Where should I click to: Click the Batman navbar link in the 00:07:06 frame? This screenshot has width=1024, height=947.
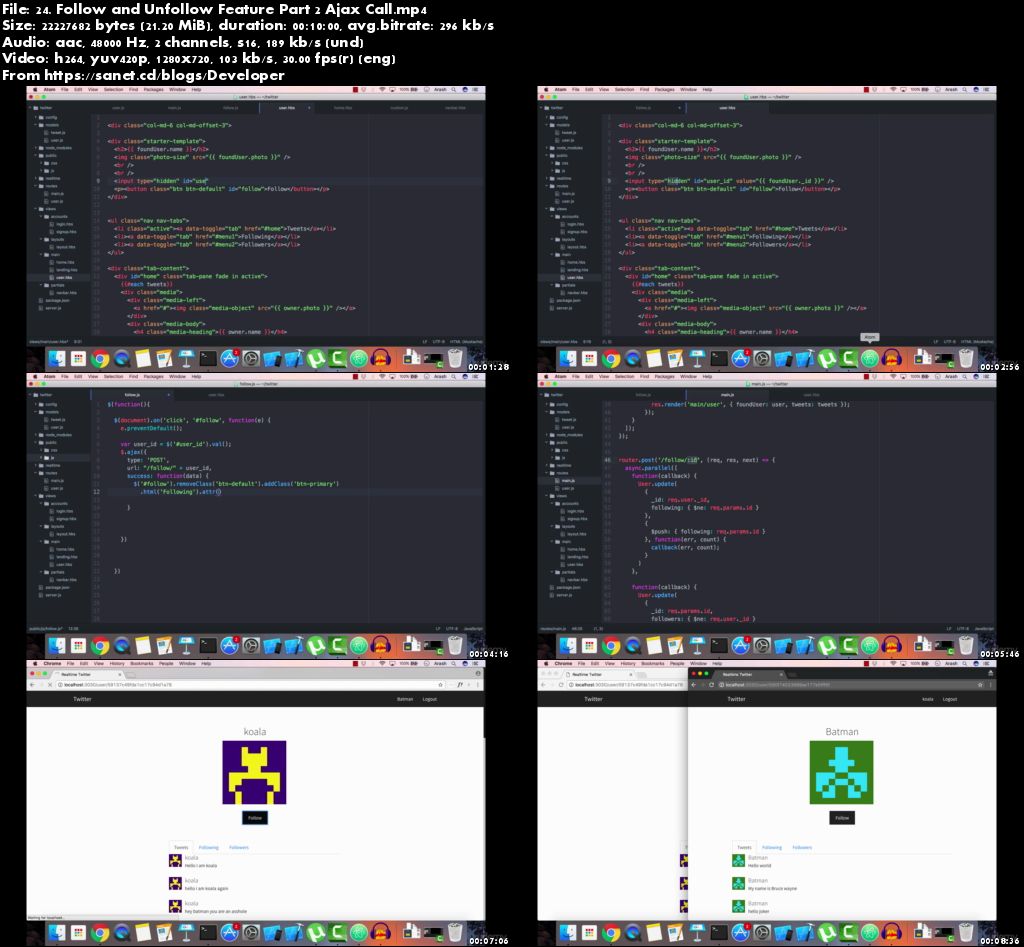click(x=405, y=699)
